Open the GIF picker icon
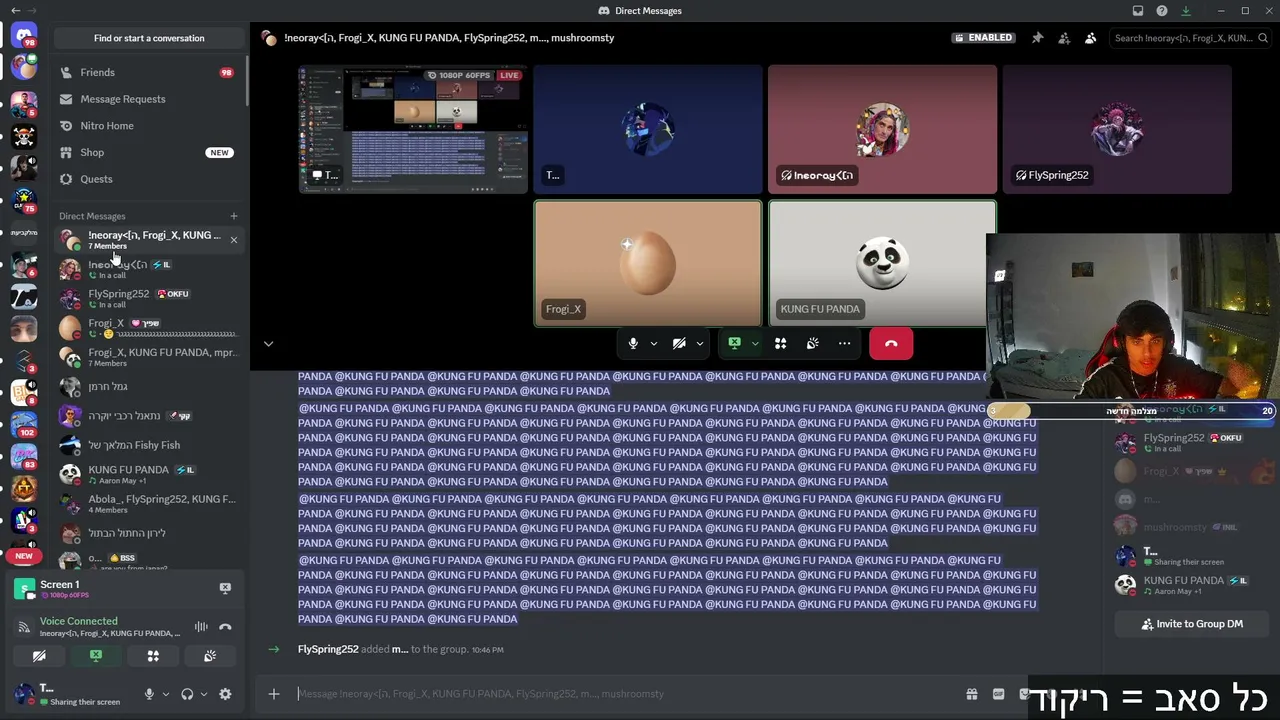 coord(998,694)
